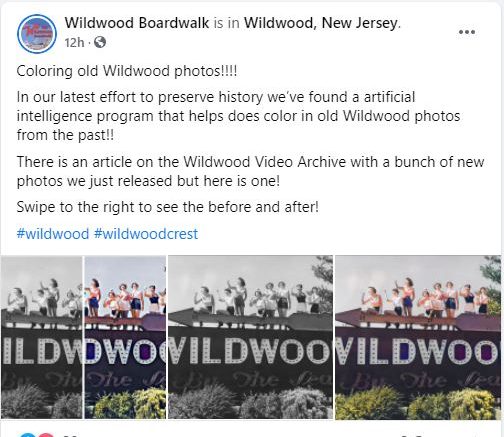504x437 pixels.
Task: Open the Wildwood Boardwalk page name link
Action: pyautogui.click(x=137, y=23)
